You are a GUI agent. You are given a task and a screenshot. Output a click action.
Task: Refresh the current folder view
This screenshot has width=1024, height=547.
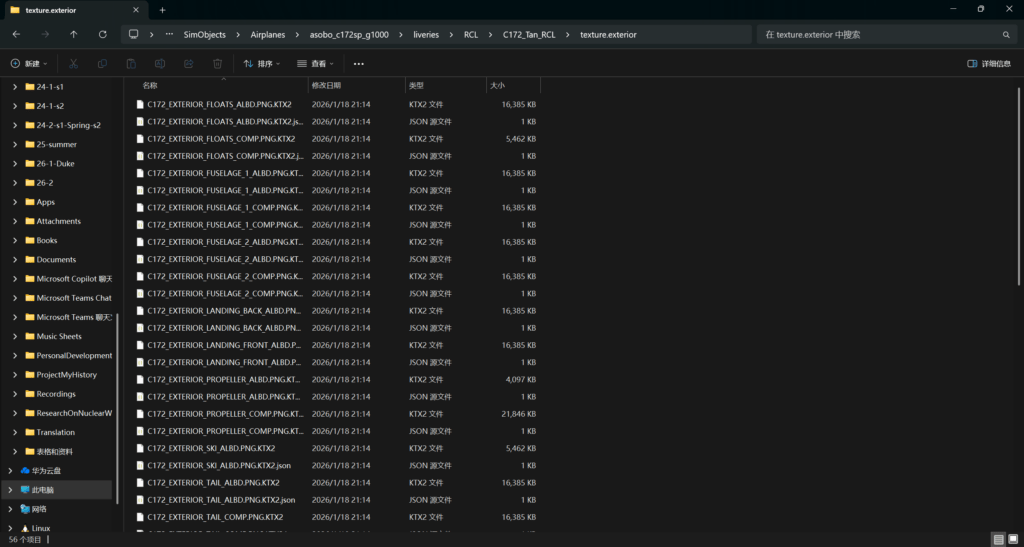click(102, 34)
